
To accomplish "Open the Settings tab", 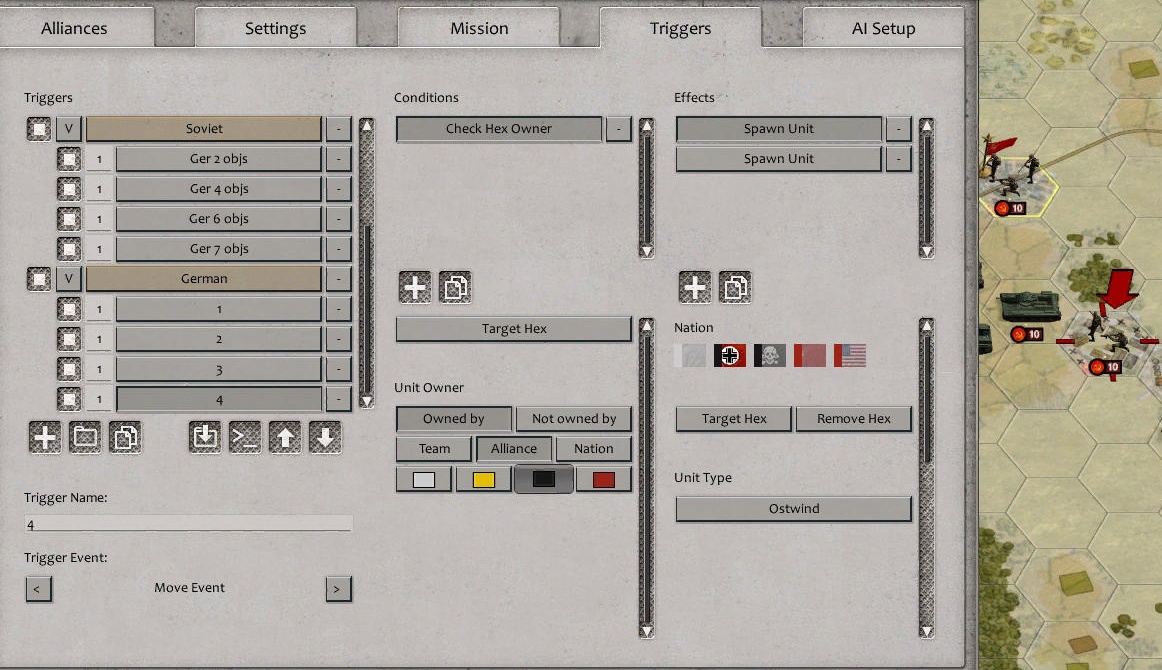I will [276, 28].
